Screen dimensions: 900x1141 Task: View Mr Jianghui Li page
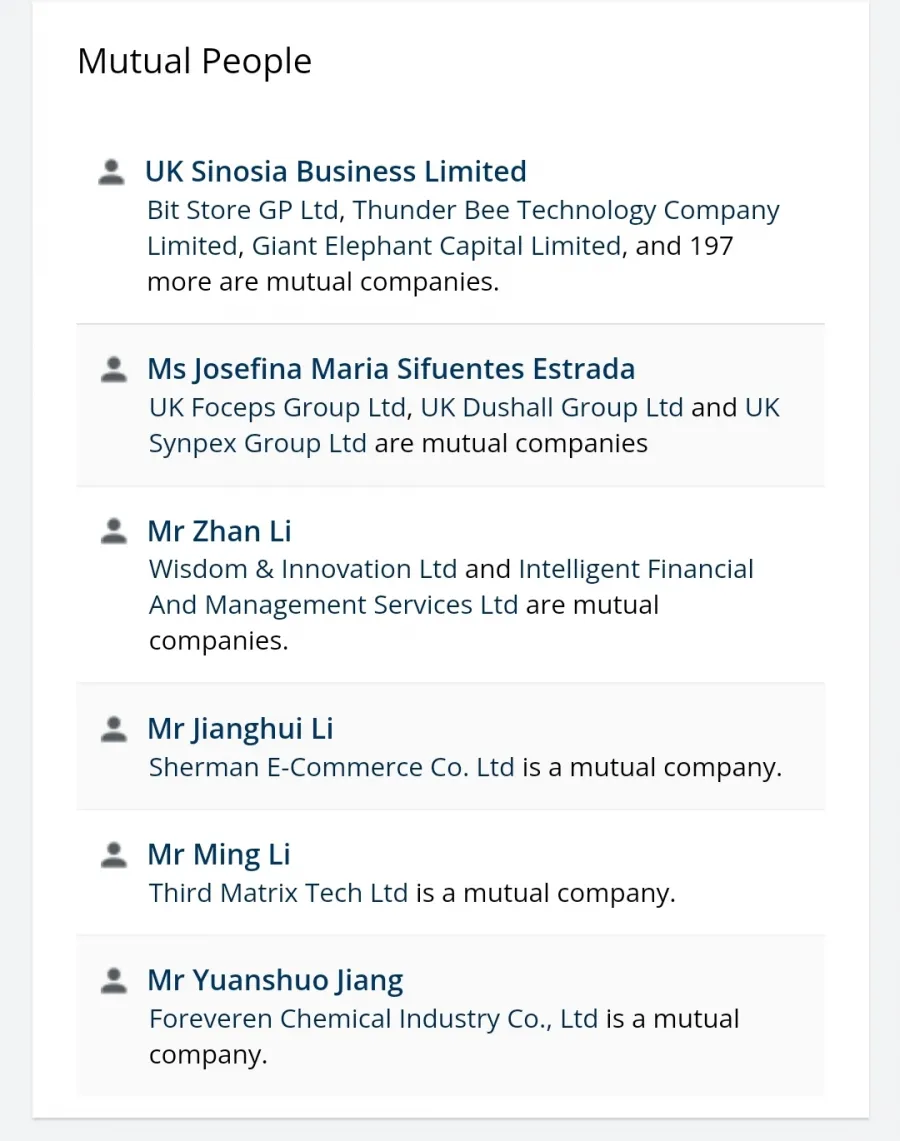coord(241,729)
